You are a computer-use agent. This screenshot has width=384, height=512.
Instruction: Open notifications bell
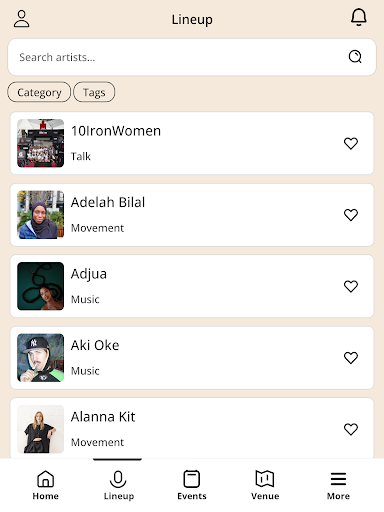point(359,17)
